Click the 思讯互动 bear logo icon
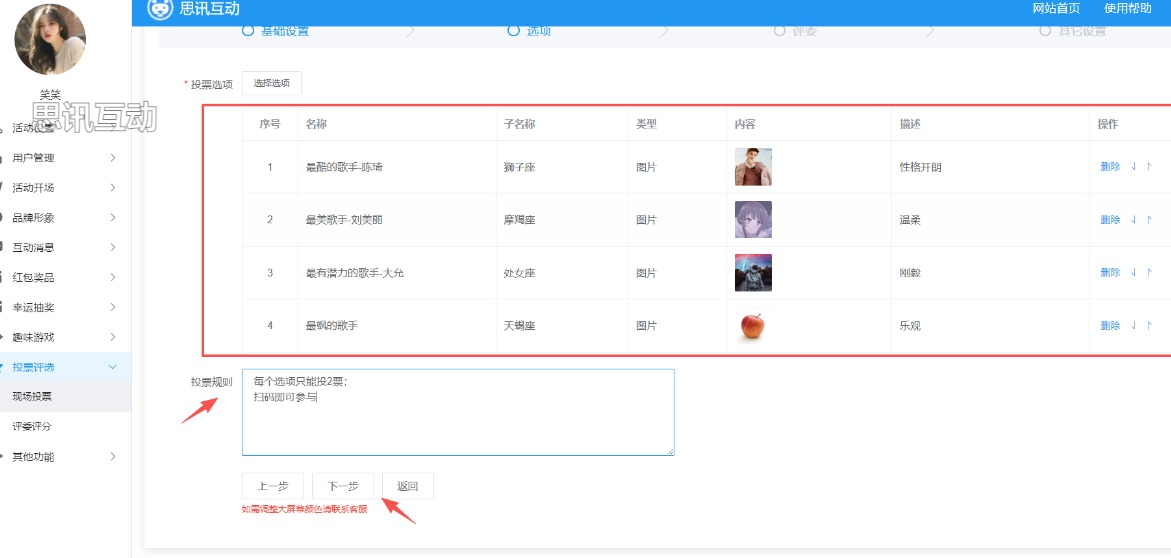1171x558 pixels. (x=160, y=9)
